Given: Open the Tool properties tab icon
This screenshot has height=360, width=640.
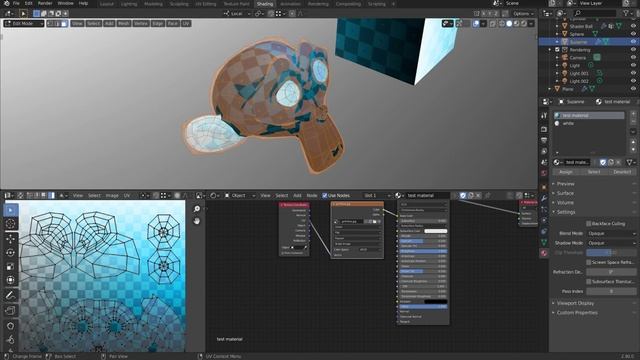Looking at the screenshot, I should 544,116.
